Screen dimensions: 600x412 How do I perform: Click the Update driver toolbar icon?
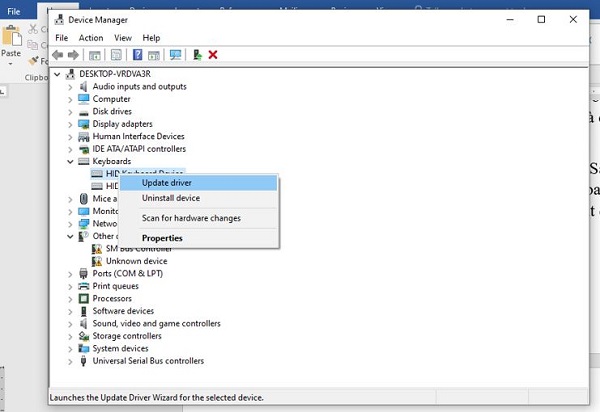[x=197, y=55]
